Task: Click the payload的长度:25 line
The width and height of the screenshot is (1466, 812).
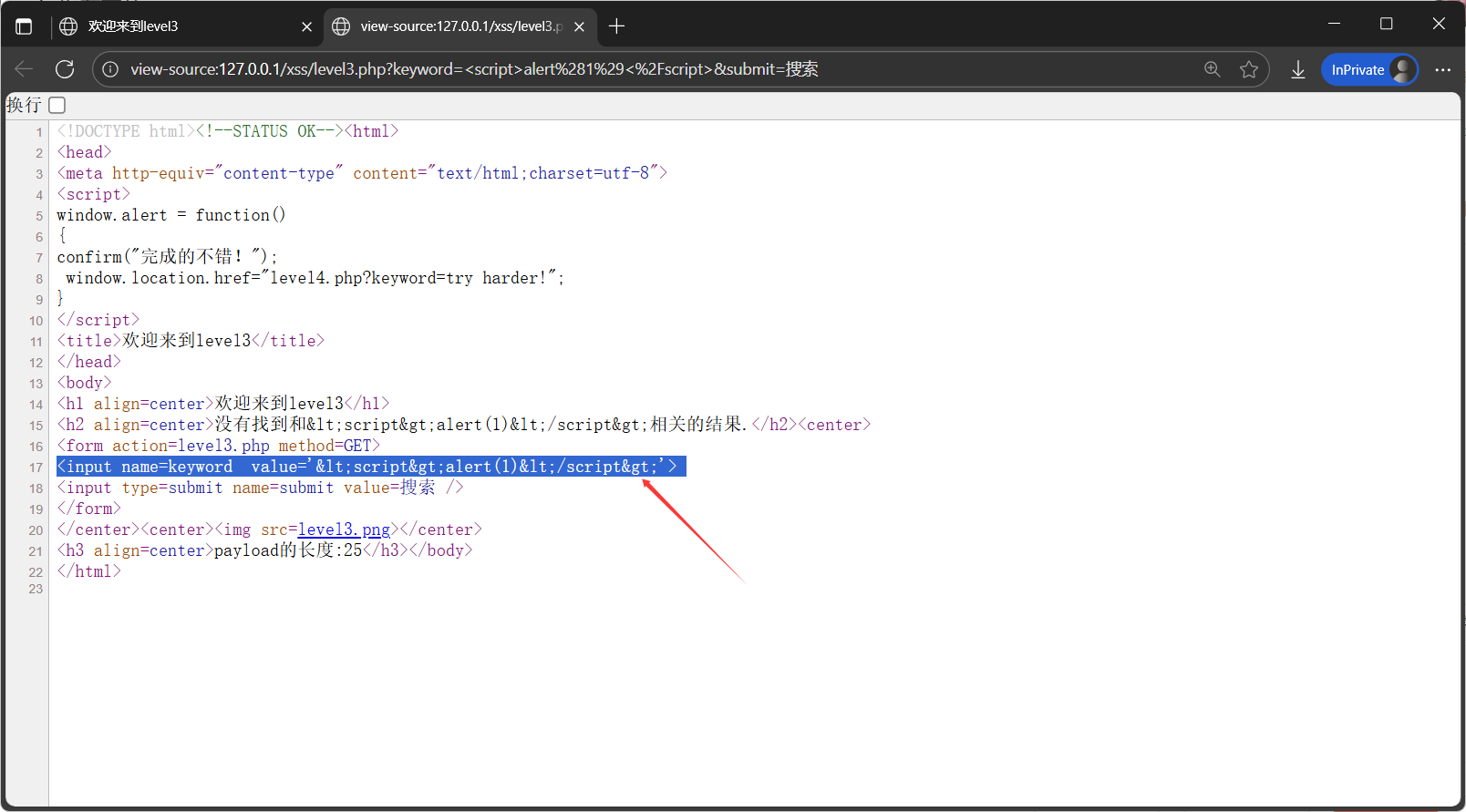Action: pyautogui.click(x=264, y=550)
